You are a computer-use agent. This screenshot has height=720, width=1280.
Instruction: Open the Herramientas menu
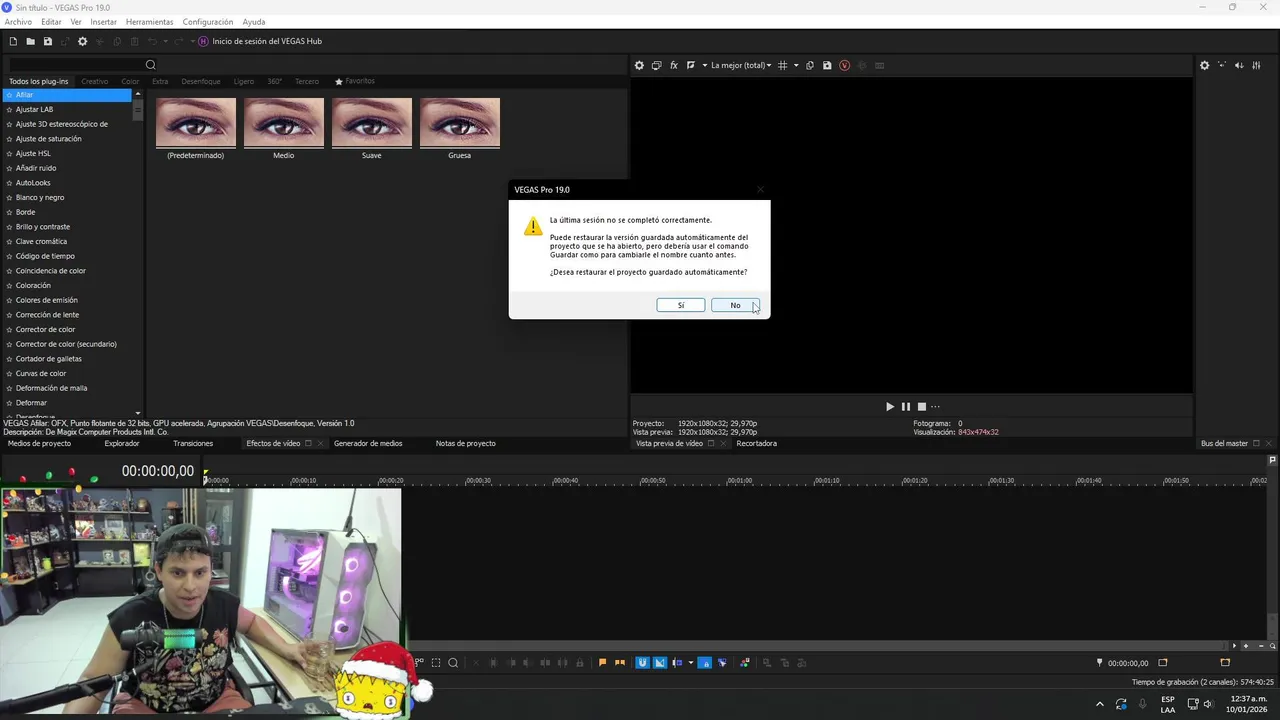pos(149,22)
